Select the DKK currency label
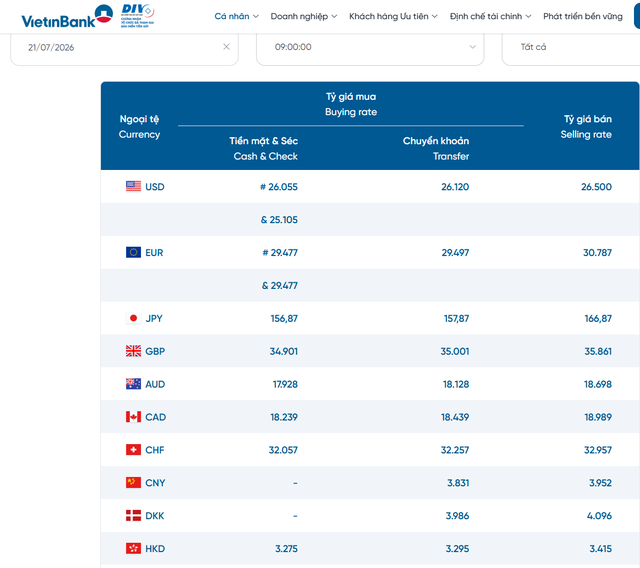640x568 pixels. pos(155,516)
